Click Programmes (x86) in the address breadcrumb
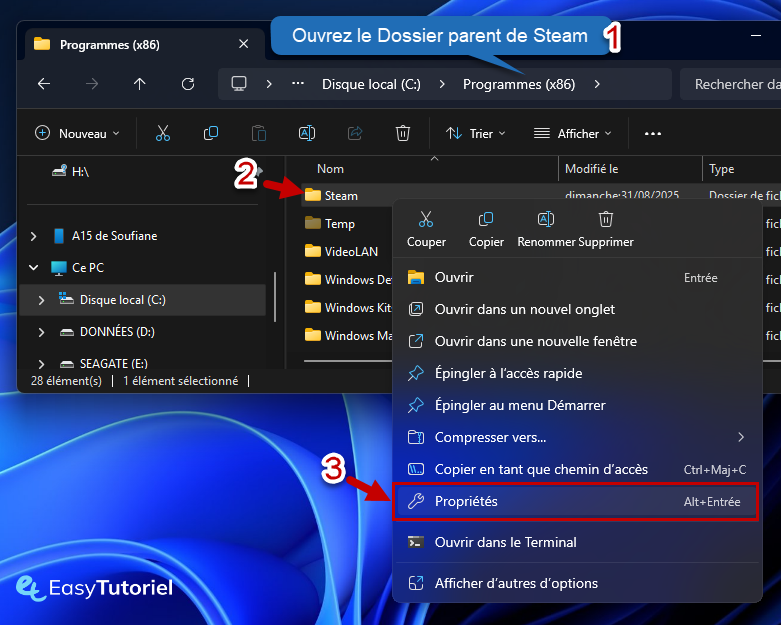Viewport: 781px width, 625px height. click(518, 84)
